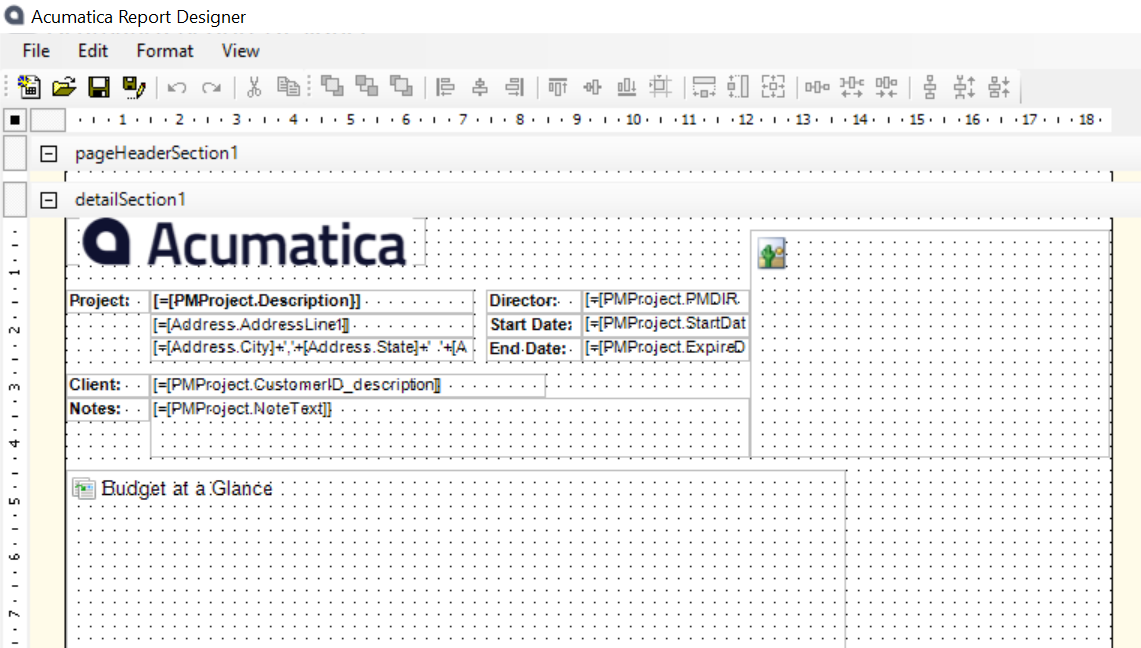Increase vertical spacing between controls
Image resolution: width=1141 pixels, height=648 pixels.
[964, 87]
